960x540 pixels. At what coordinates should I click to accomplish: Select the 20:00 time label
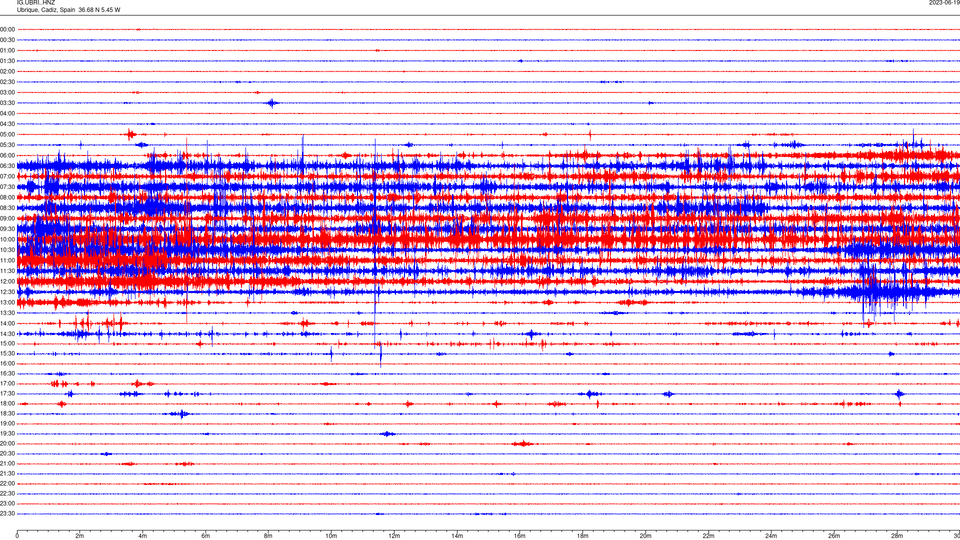[x=7, y=444]
